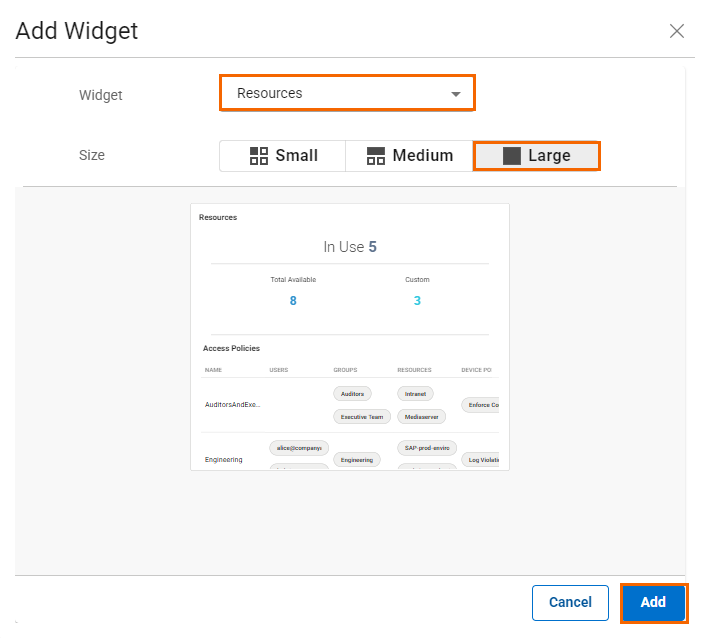Click the Custom count 3
This screenshot has height=638, width=706.
[x=417, y=300]
